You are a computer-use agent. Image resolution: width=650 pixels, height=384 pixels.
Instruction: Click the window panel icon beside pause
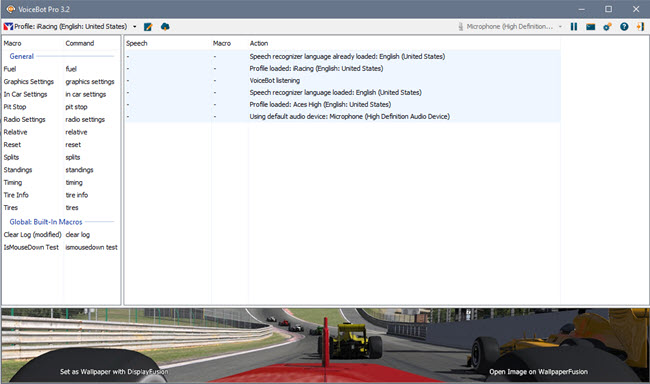591,27
